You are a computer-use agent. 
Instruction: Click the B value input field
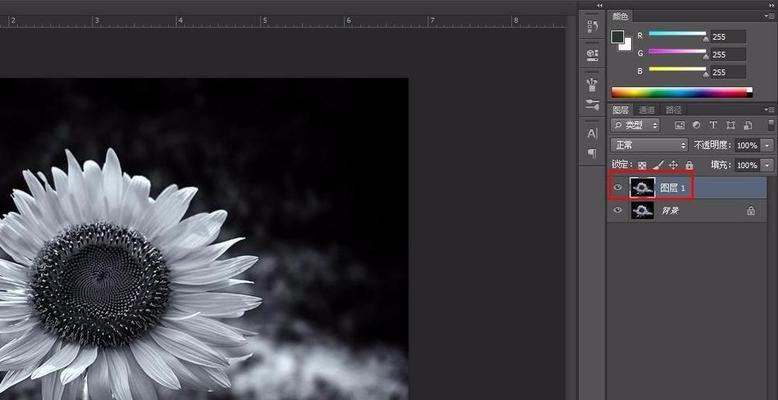tap(728, 72)
